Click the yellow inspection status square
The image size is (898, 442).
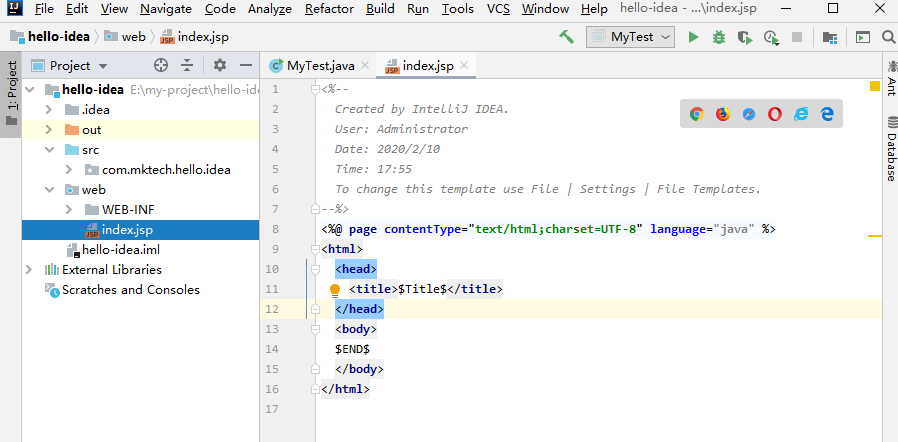point(875,86)
